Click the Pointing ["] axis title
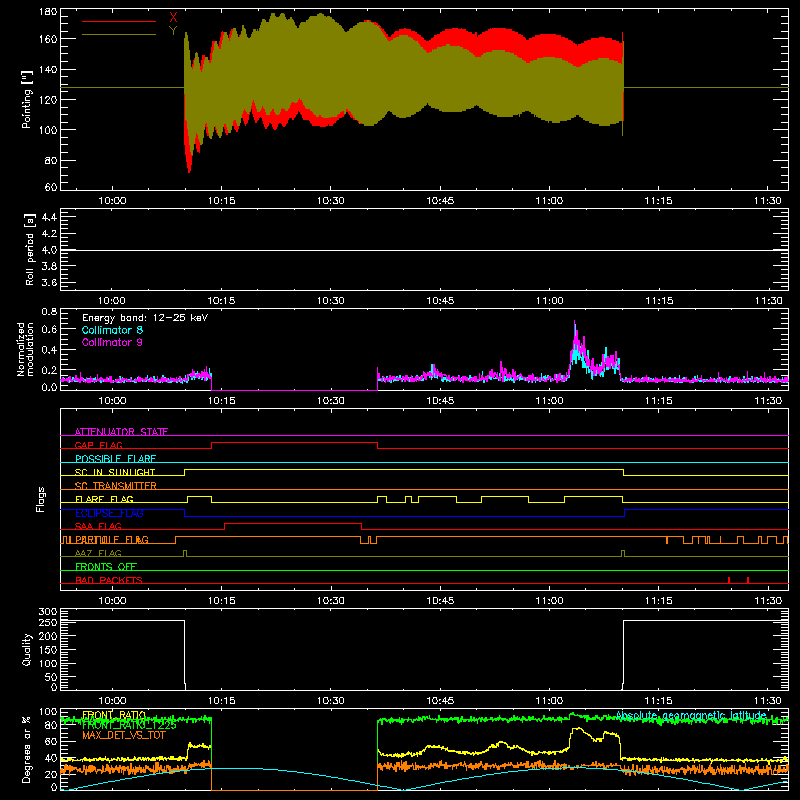 pyautogui.click(x=27, y=99)
